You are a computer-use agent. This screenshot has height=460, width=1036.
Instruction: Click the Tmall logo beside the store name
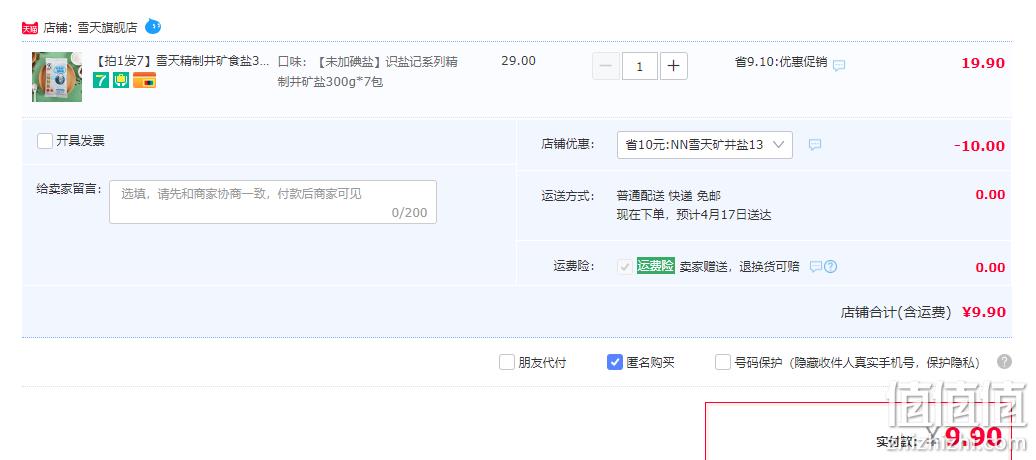point(30,28)
